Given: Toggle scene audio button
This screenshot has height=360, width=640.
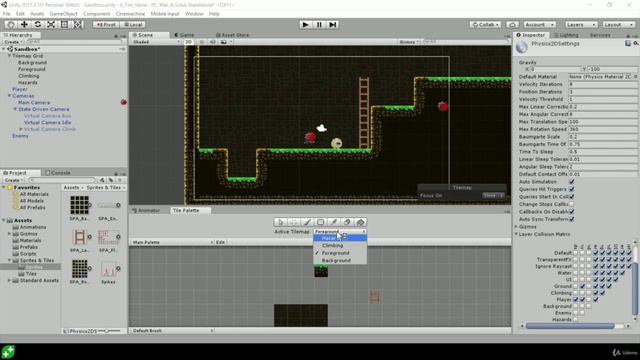Looking at the screenshot, I should 212,42.
